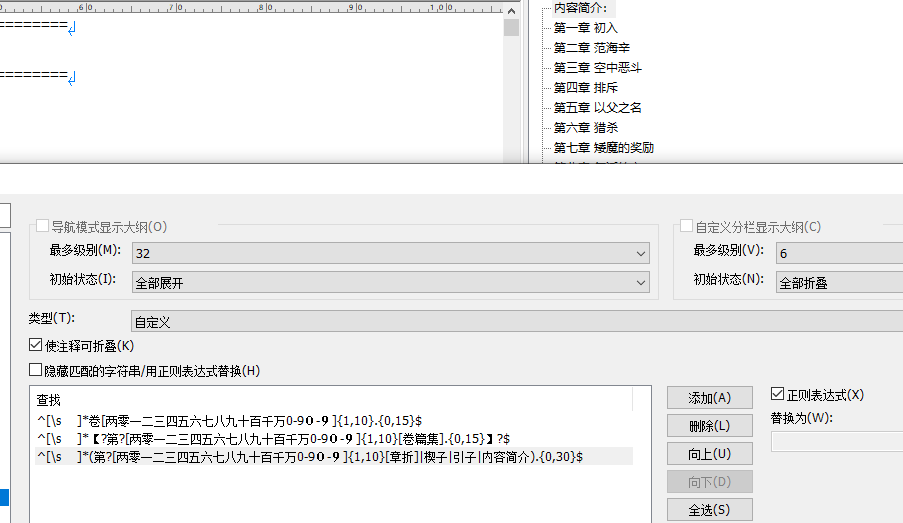Click the 添加(A) button
Image resolution: width=903 pixels, height=523 pixels.
pyautogui.click(x=710, y=398)
